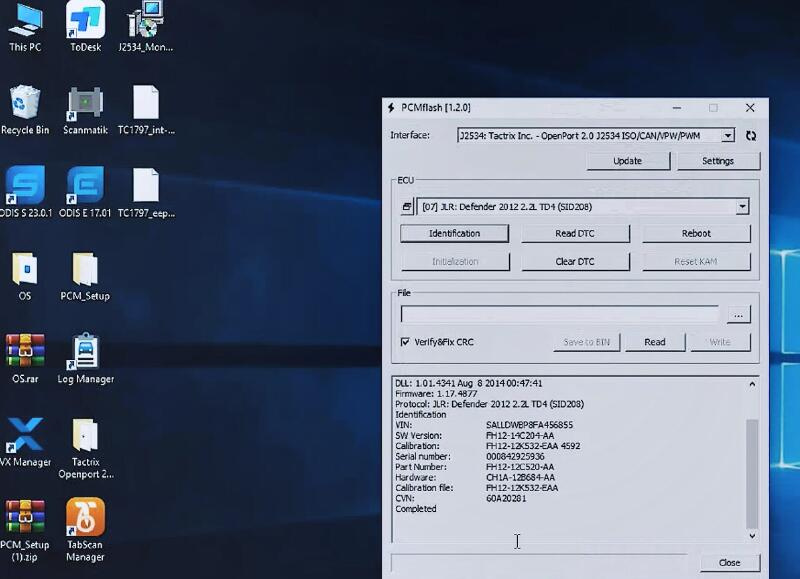Open the This PC desktop icon
800x579 pixels.
[24, 26]
